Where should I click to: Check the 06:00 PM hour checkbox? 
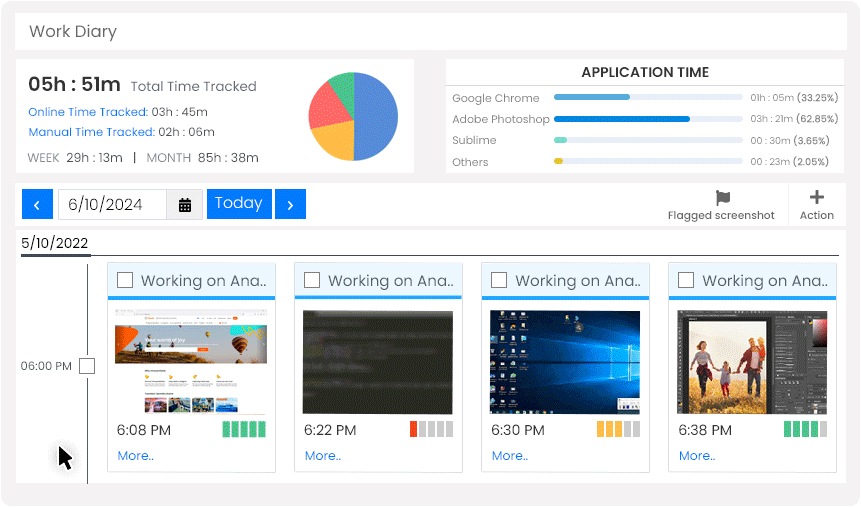click(x=87, y=366)
